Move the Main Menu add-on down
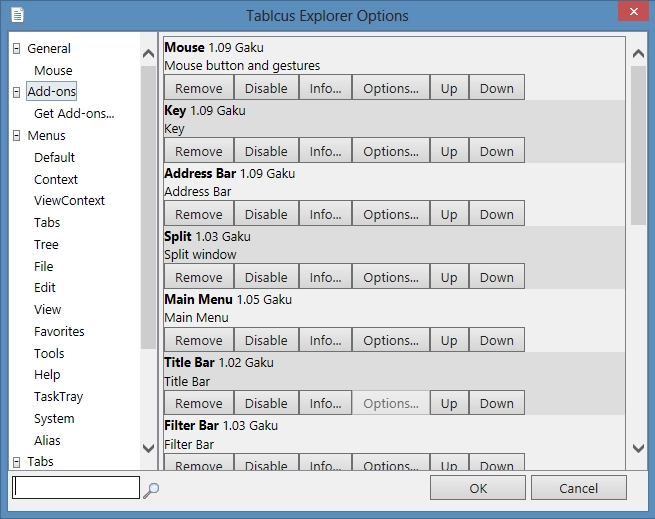Viewport: 655px width, 519px height. [x=497, y=340]
